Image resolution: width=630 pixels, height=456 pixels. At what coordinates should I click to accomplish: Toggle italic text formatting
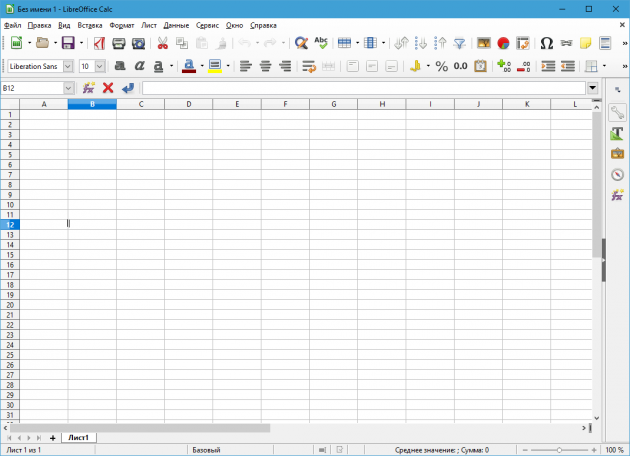pyautogui.click(x=139, y=66)
